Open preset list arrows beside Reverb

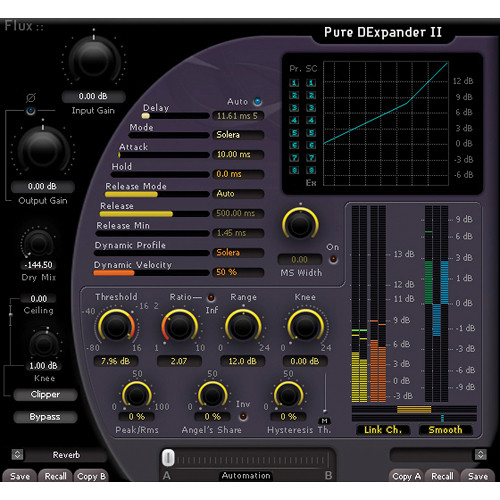tap(17, 454)
